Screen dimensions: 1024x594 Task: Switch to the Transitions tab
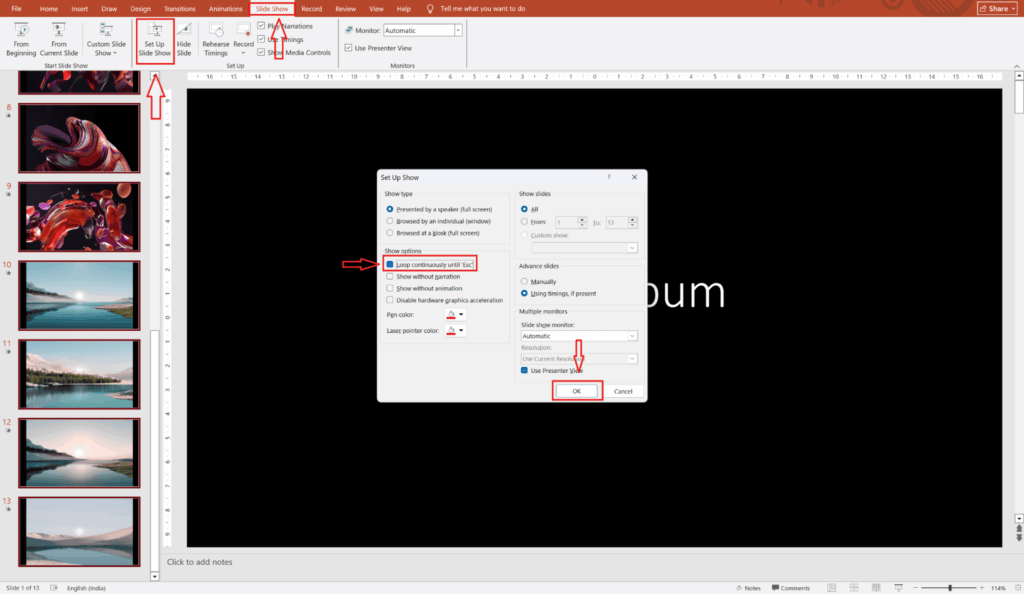(179, 8)
